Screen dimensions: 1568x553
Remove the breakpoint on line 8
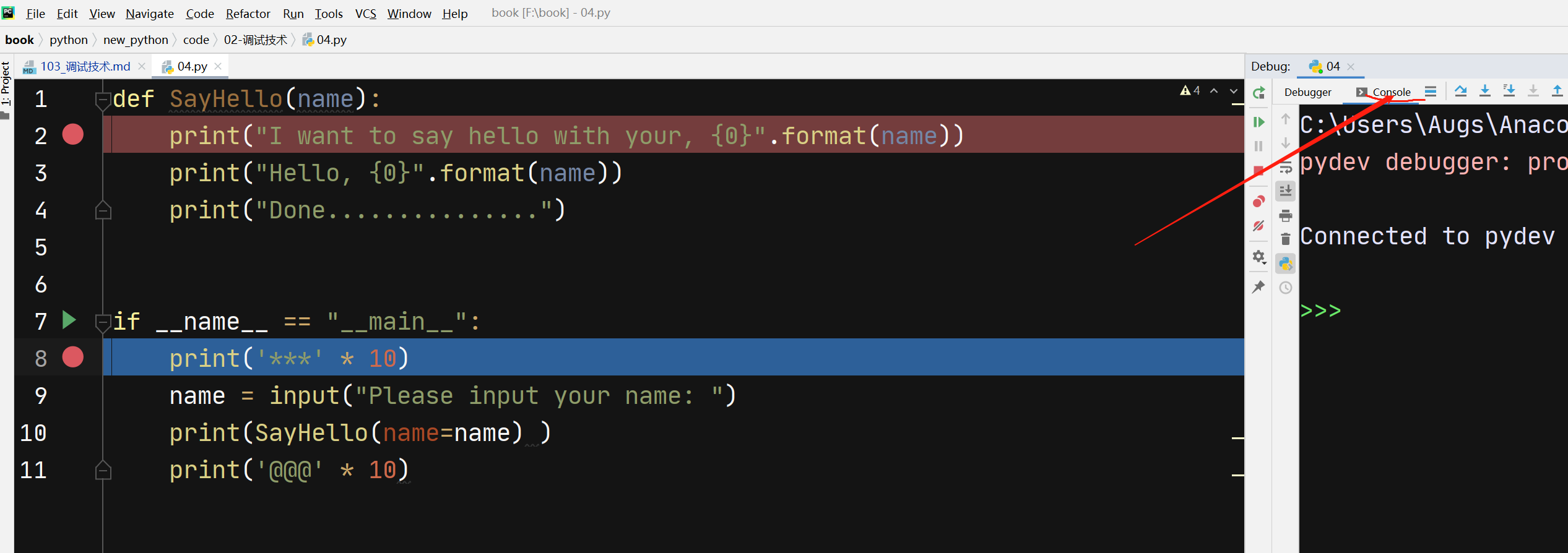pyautogui.click(x=73, y=358)
